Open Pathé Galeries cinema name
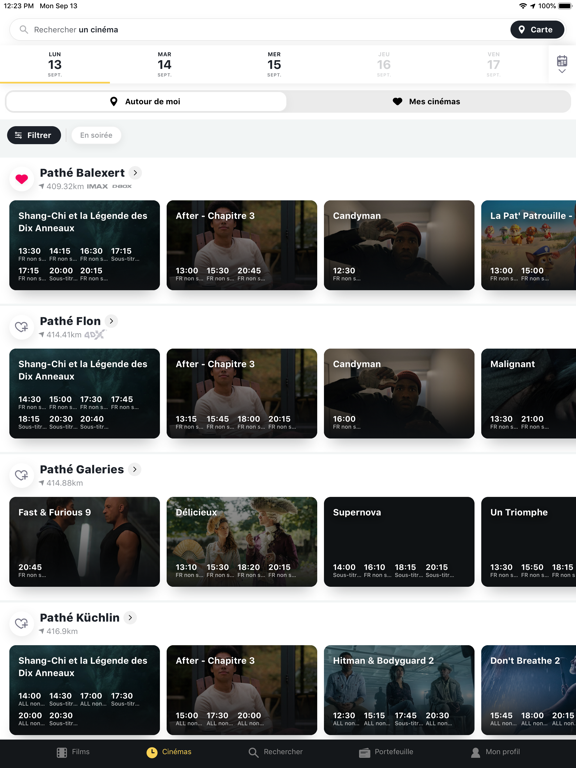The width and height of the screenshot is (576, 768). 82,470
